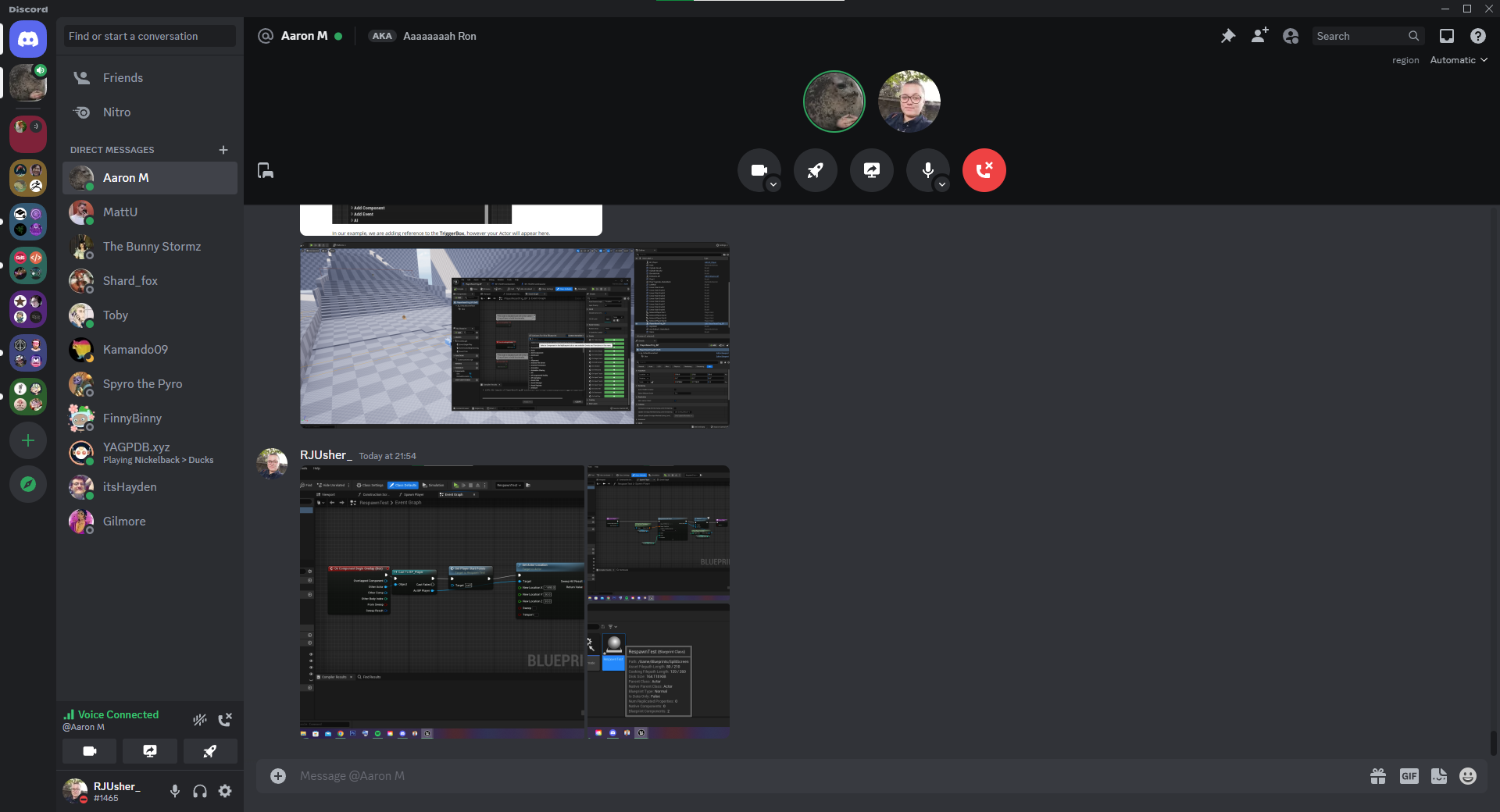Open the Unreal viewport screenshot attachment
This screenshot has width=1500, height=812.
(x=514, y=336)
